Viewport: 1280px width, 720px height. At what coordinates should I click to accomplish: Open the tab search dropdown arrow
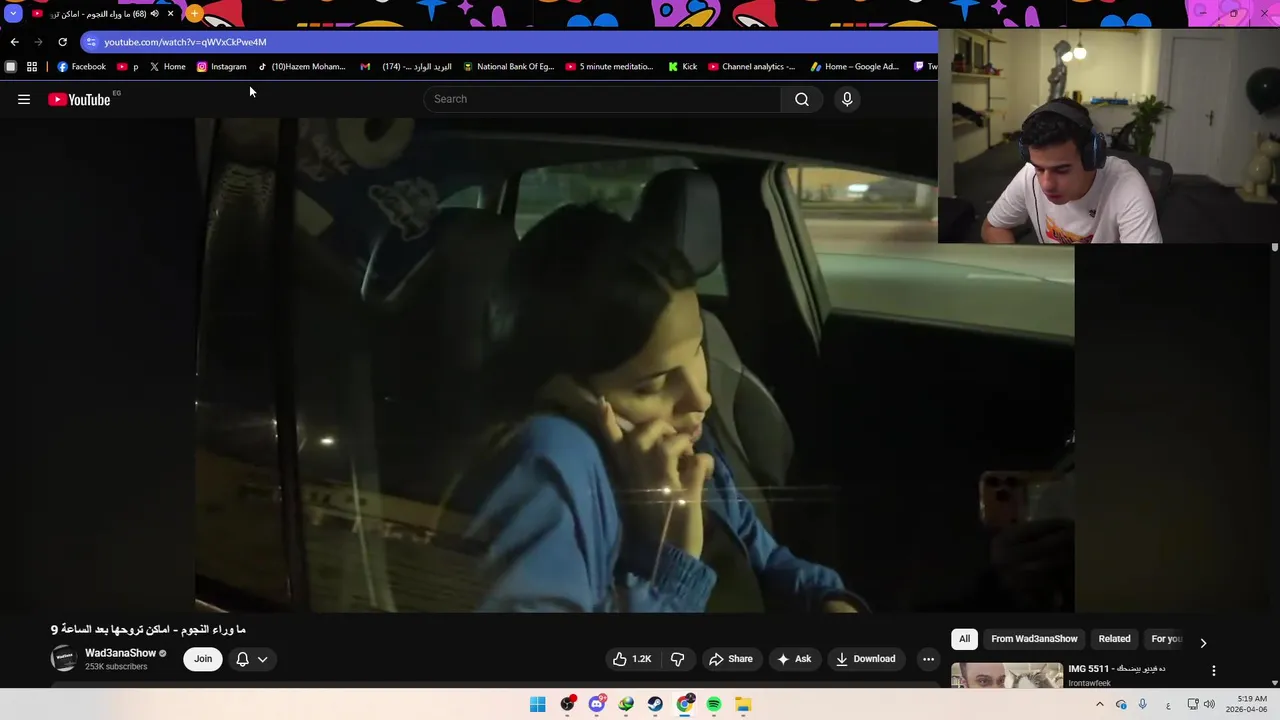click(x=13, y=14)
